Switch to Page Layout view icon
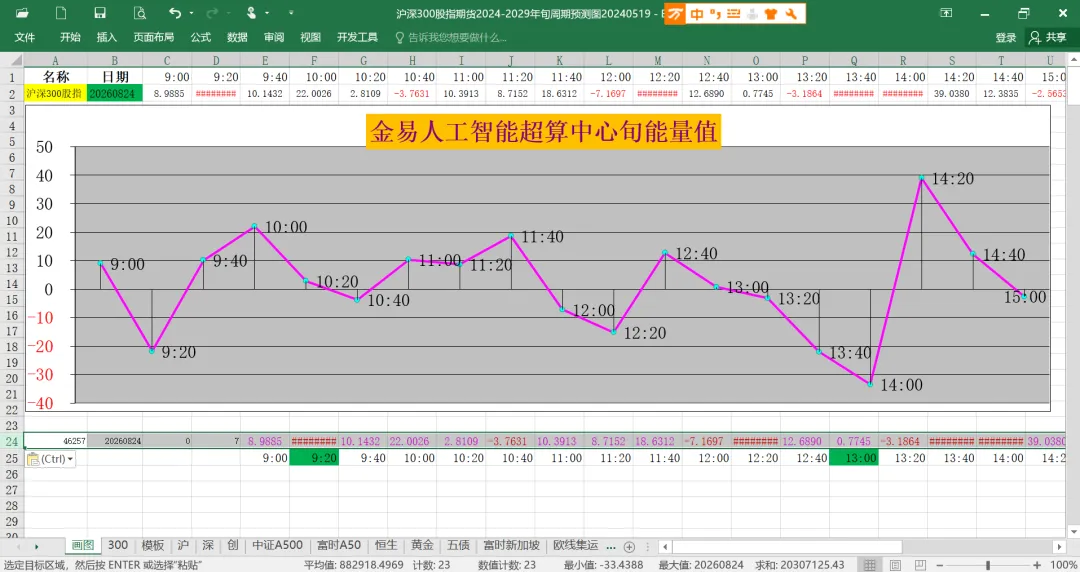The width and height of the screenshot is (1080, 572). (x=895, y=565)
